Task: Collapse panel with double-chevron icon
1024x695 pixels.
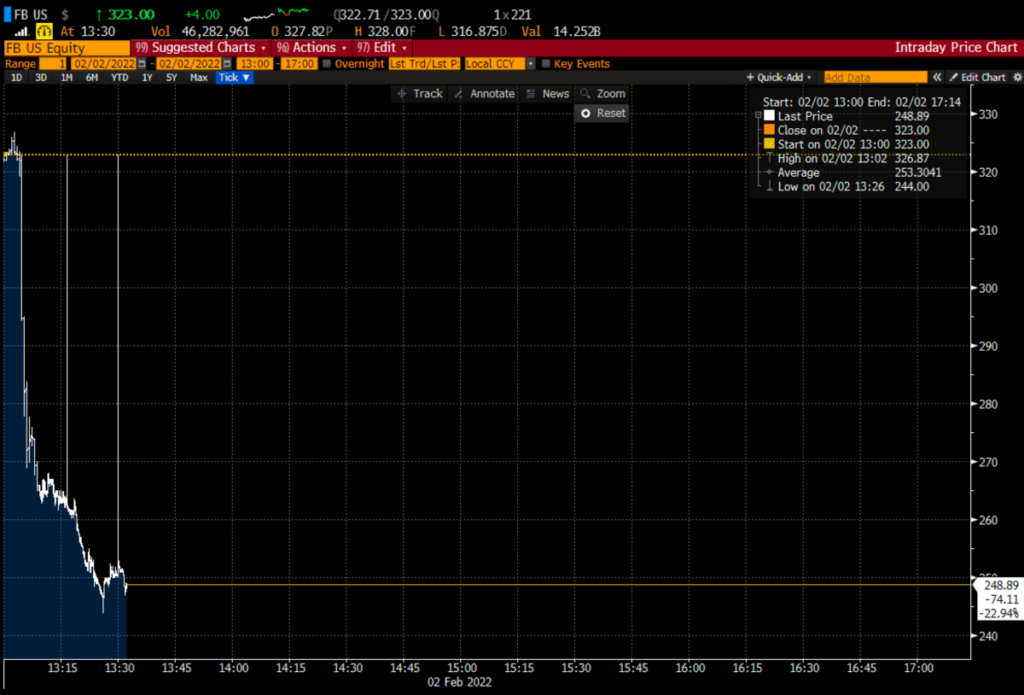Action: pyautogui.click(x=937, y=78)
